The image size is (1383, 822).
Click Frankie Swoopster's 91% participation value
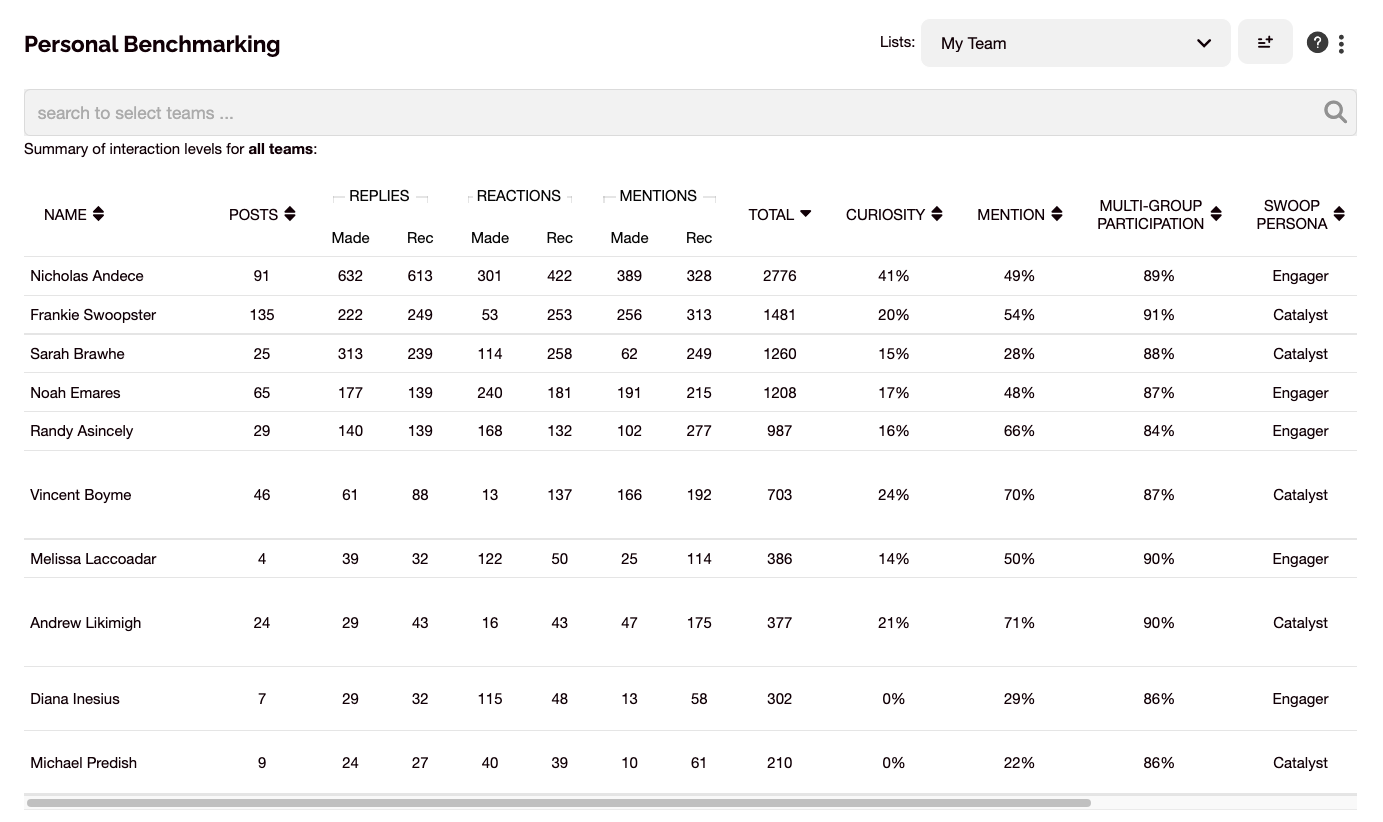[1159, 315]
